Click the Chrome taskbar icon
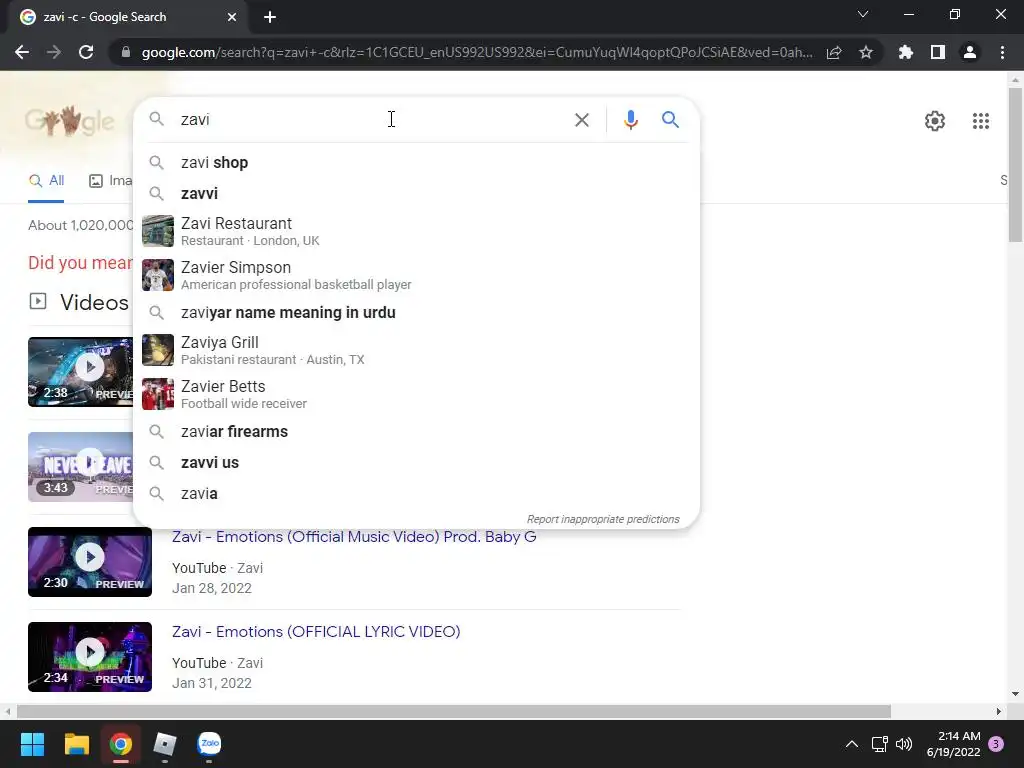 (121, 744)
